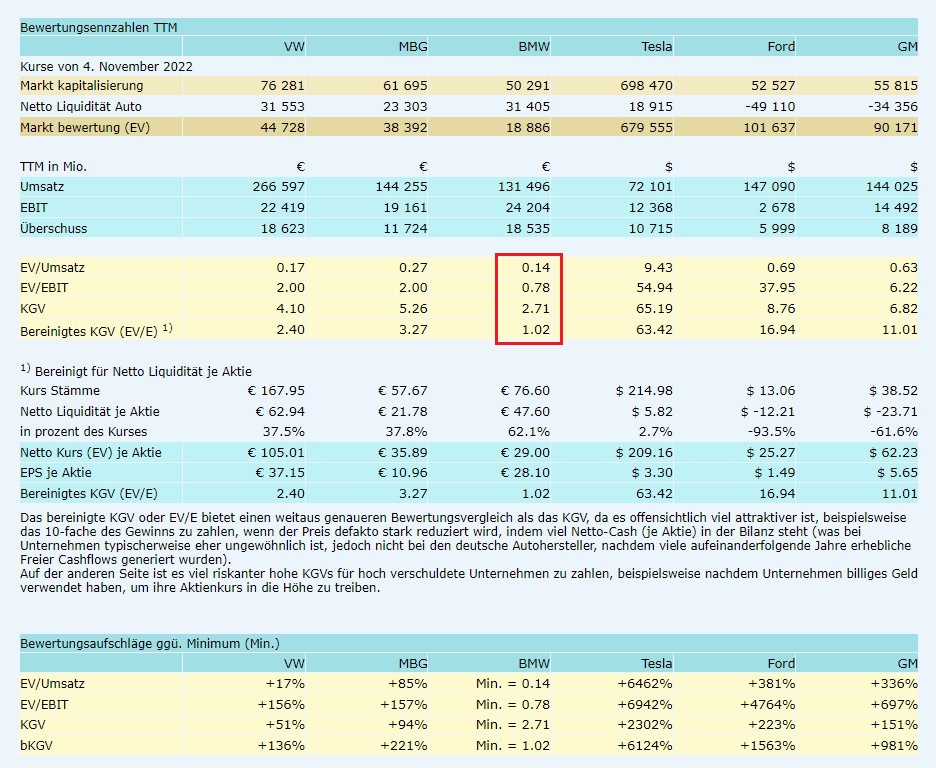Image resolution: width=936 pixels, height=768 pixels.
Task: Select the footnote 'Bereinigt für Netto Liquidität je Aktie'
Action: pyautogui.click(x=143, y=371)
